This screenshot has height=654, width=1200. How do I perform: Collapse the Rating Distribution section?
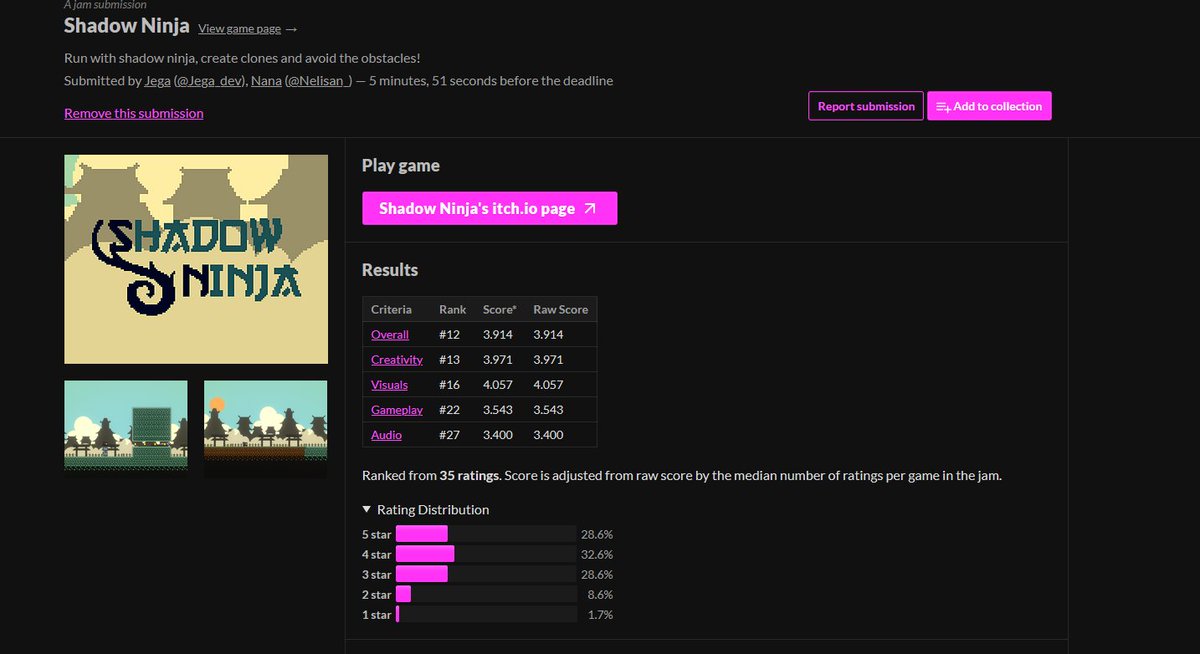(x=426, y=510)
